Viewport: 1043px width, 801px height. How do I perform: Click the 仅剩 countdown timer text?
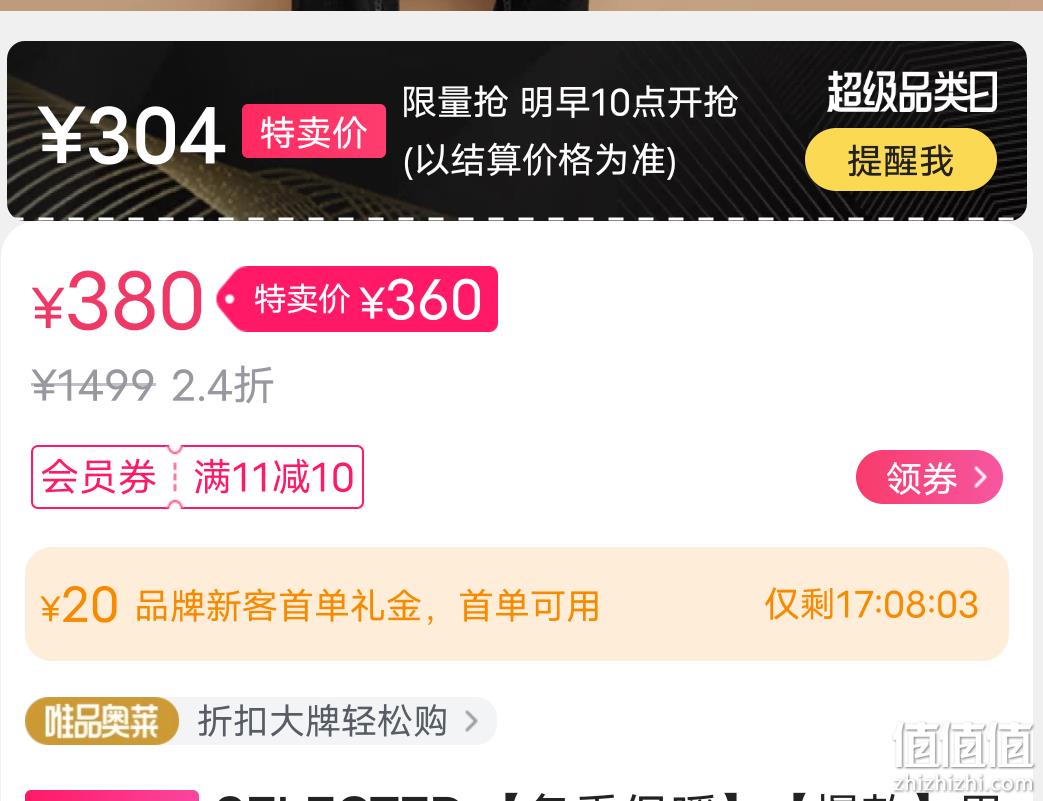[871, 604]
